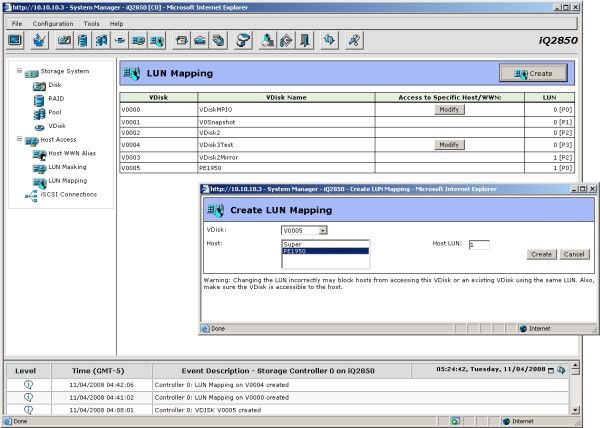Open the VDisk V0005 dropdown in dialog
Screen dimensions: 600x428
pos(323,230)
